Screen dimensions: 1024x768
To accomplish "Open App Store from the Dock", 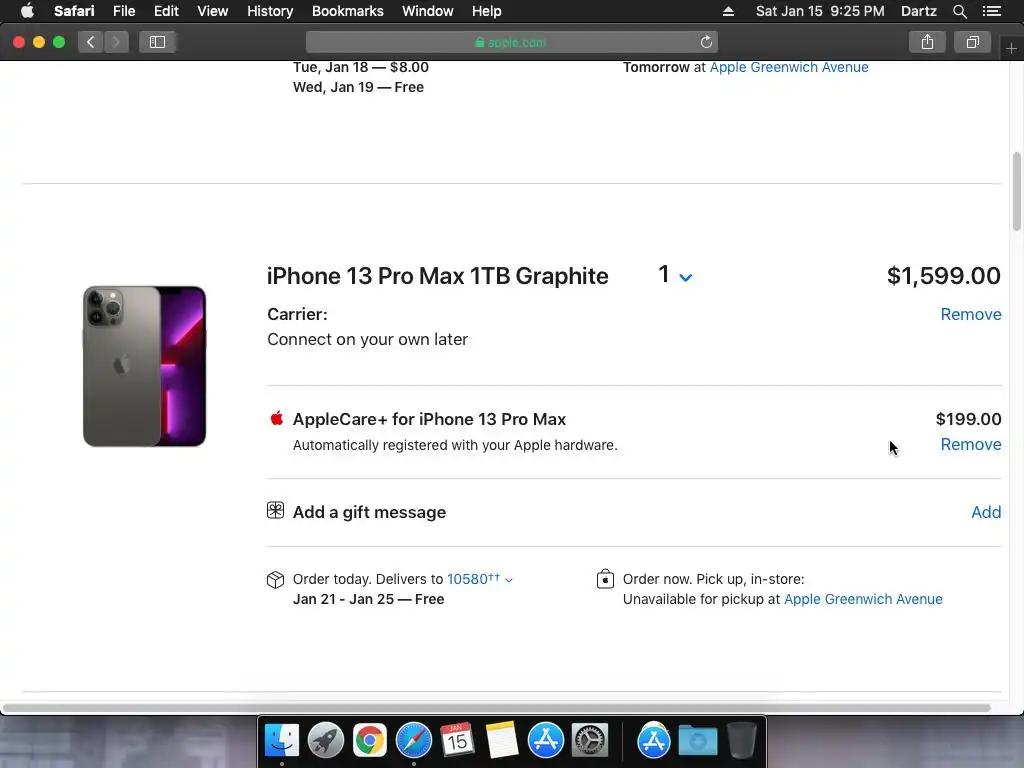I will click(x=545, y=741).
